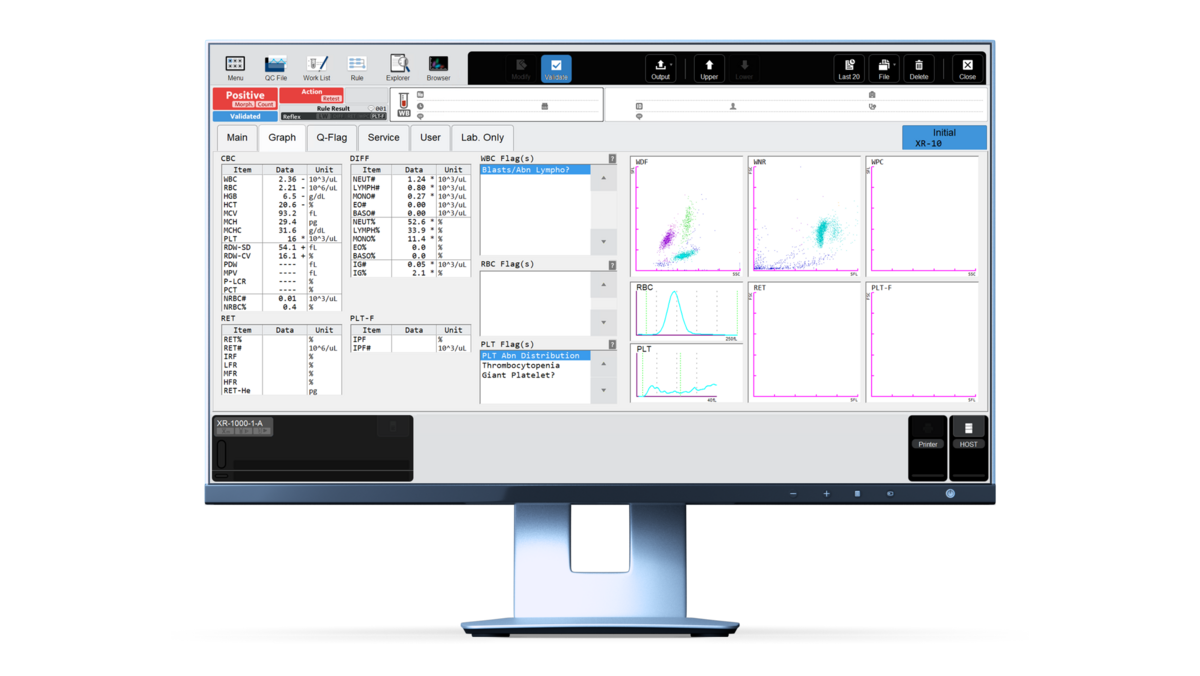The height and width of the screenshot is (676, 1200).
Task: Open the Lab. Only tab
Action: pyautogui.click(x=483, y=138)
